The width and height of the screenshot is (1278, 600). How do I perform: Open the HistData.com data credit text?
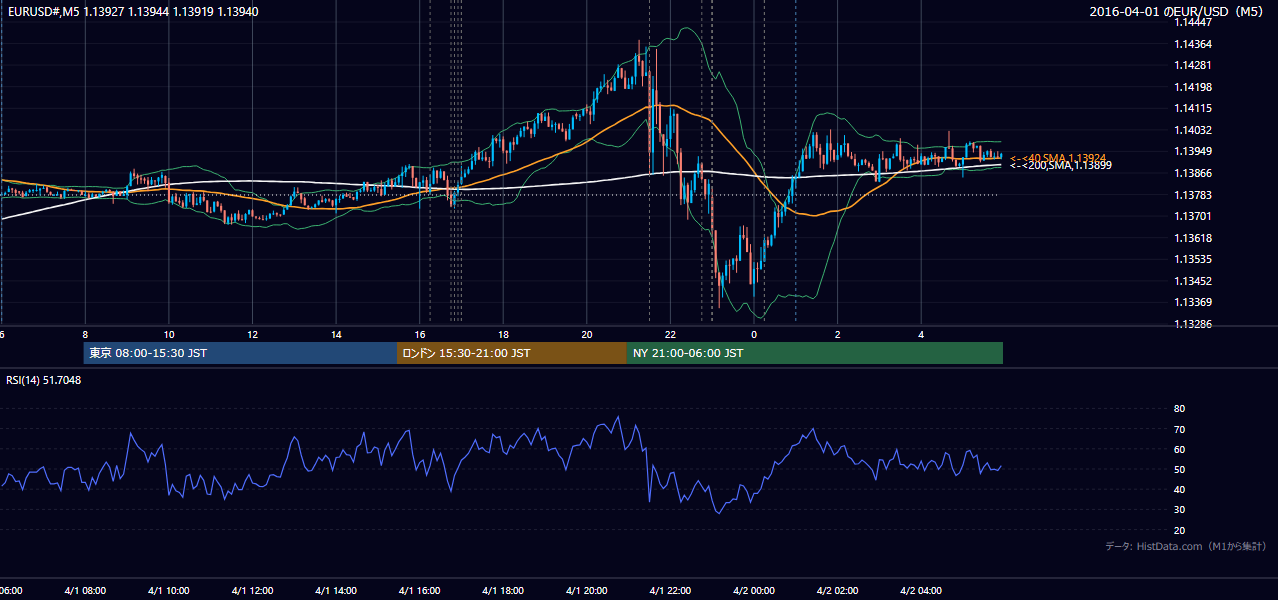[1186, 546]
